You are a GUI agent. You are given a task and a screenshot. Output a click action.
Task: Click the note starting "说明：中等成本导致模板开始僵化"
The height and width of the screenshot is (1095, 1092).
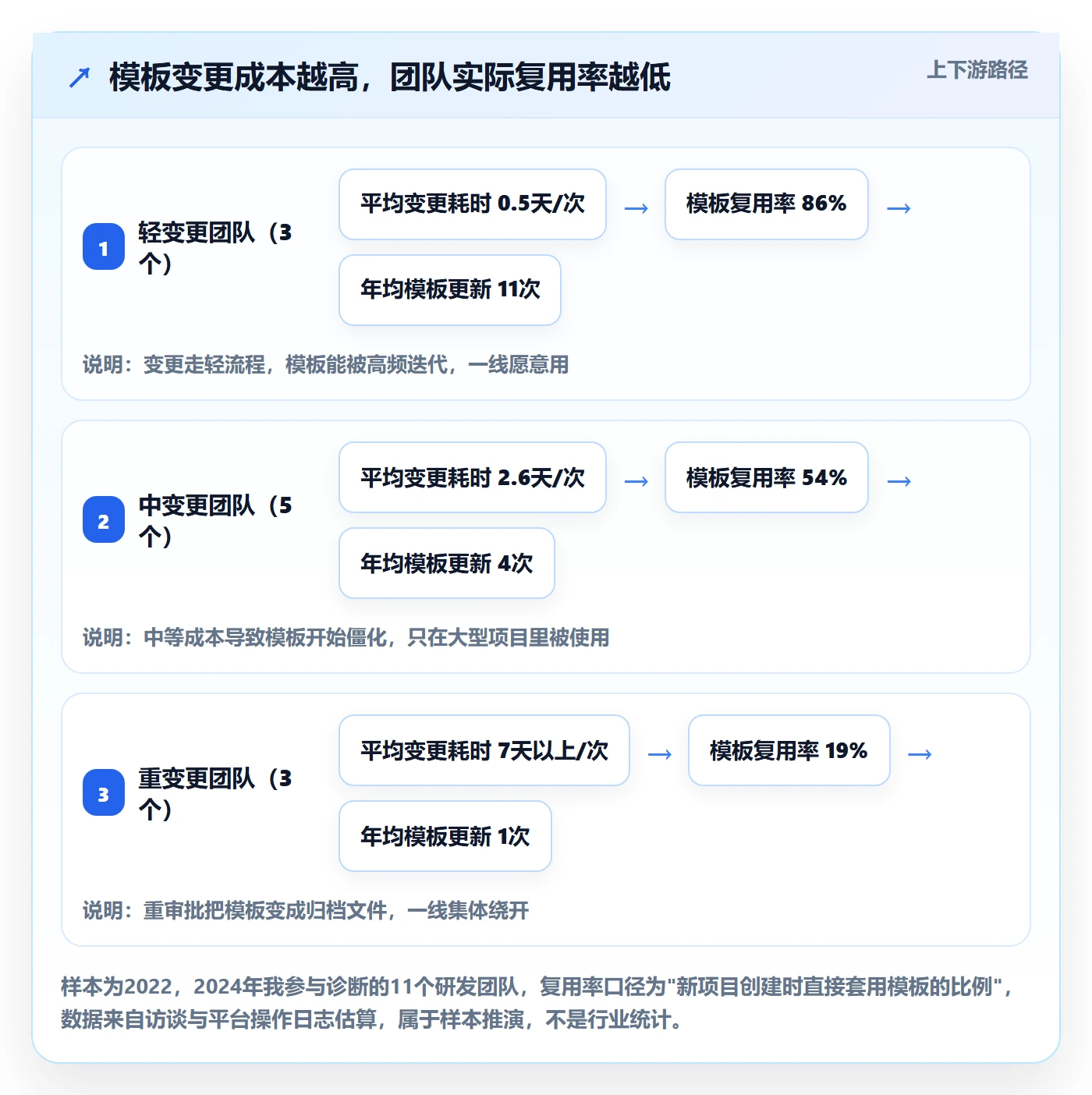[x=346, y=637]
